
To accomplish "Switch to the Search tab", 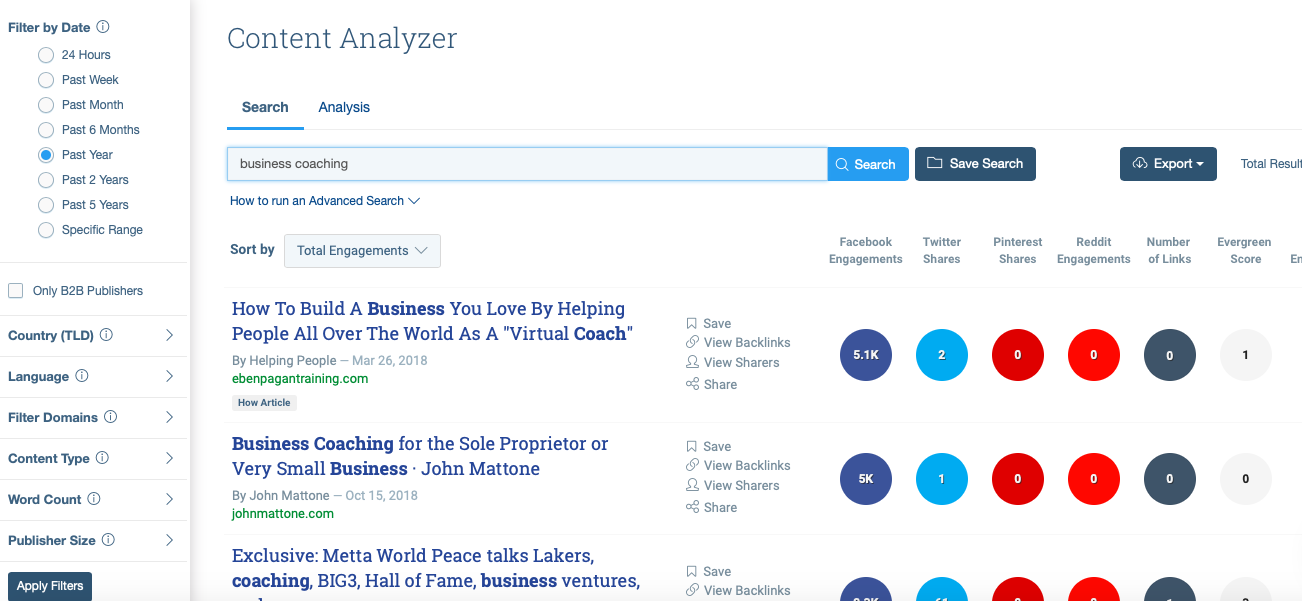I will 265,107.
